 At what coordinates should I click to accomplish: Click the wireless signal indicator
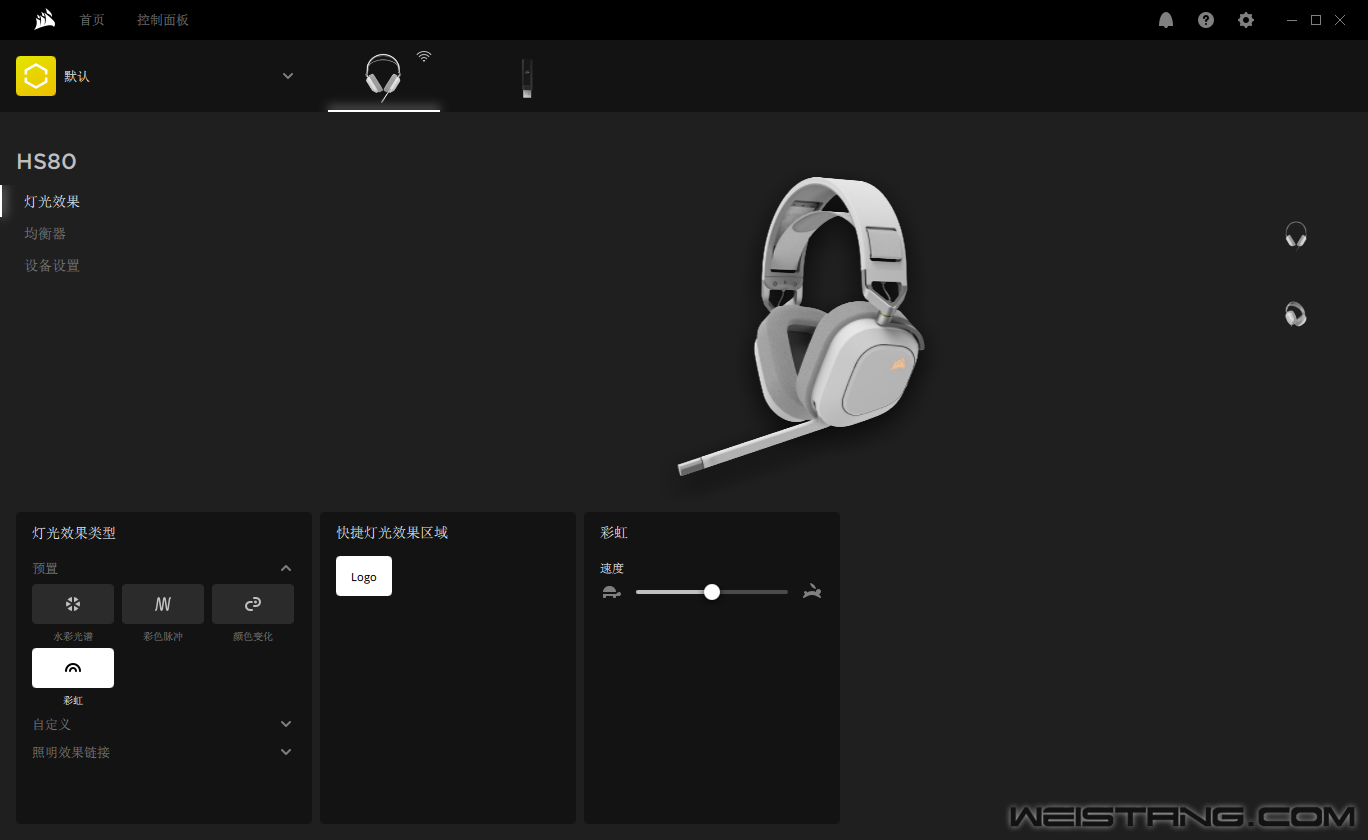[424, 56]
